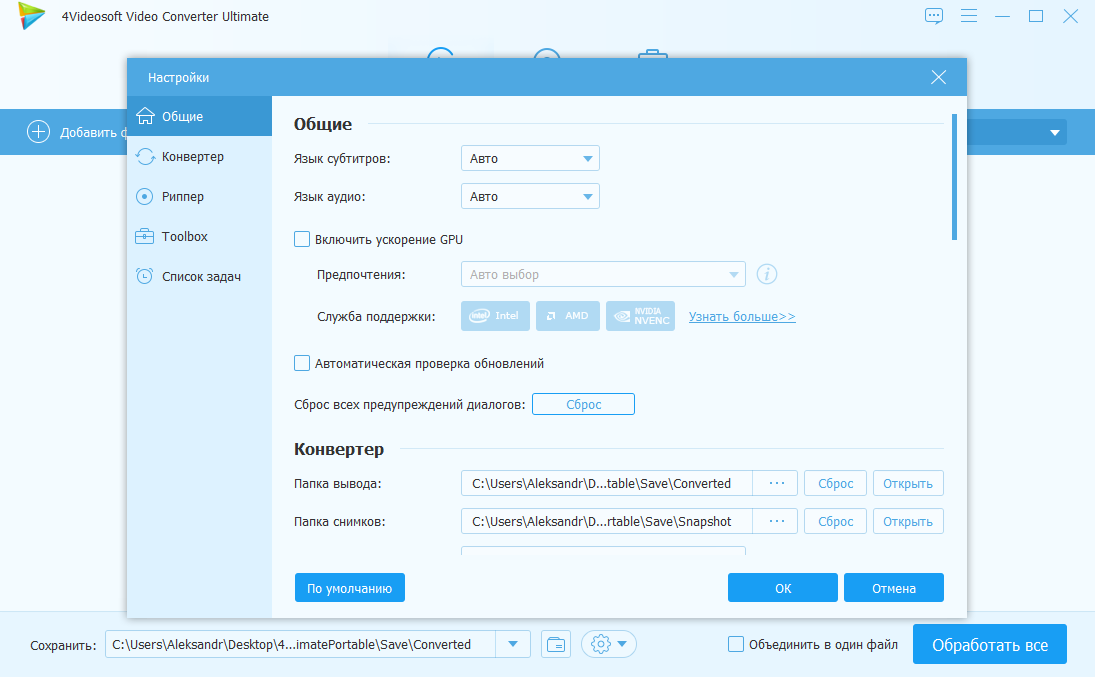Browse for Папка вывода with three-dots button
Image resolution: width=1095 pixels, height=677 pixels.
tap(776, 483)
